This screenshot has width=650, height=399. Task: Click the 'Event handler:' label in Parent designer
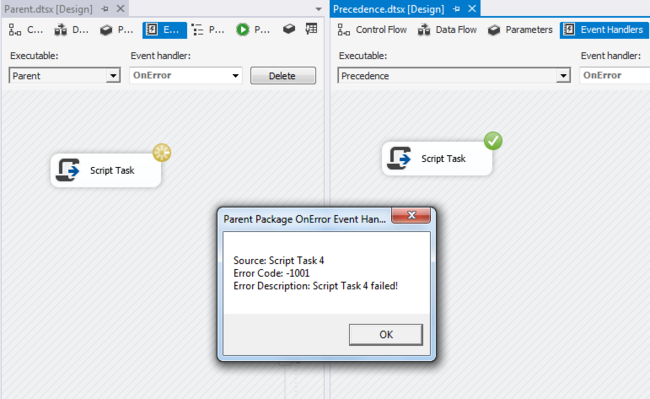[x=161, y=56]
